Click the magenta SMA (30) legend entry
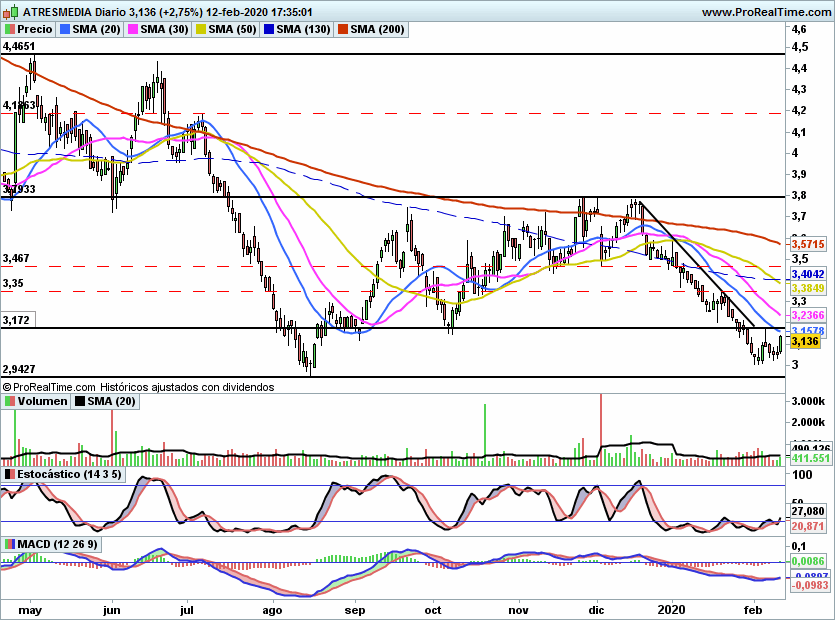 click(x=158, y=29)
